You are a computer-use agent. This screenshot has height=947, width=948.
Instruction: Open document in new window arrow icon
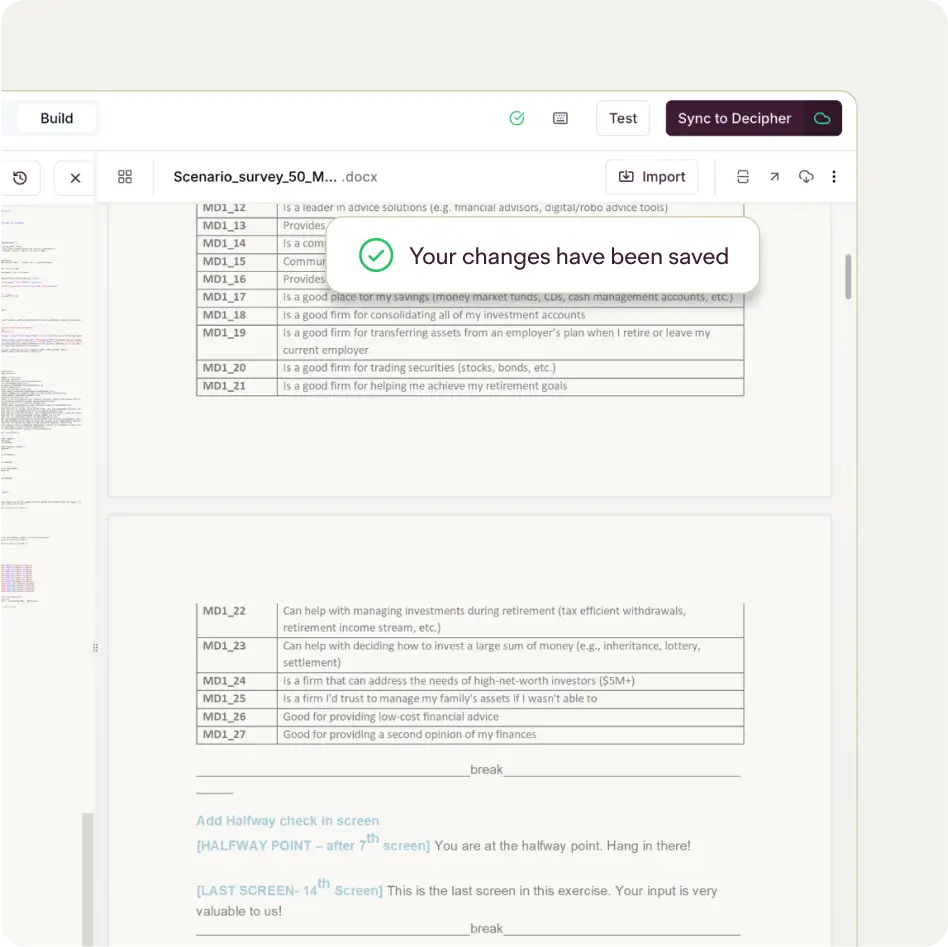point(774,177)
